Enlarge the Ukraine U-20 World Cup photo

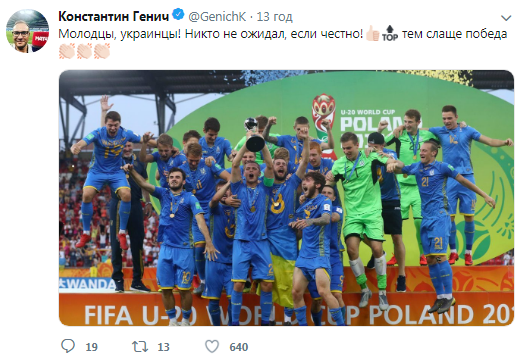click(286, 198)
